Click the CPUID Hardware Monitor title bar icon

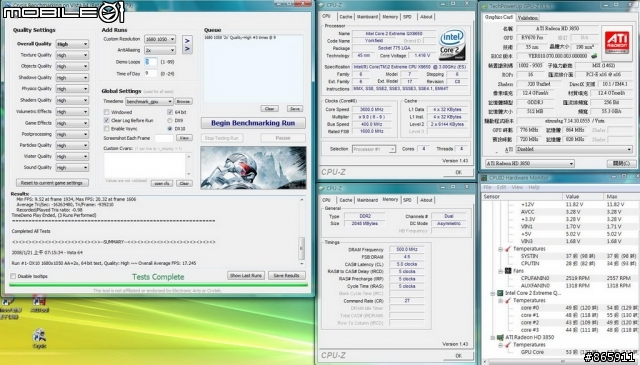484,178
